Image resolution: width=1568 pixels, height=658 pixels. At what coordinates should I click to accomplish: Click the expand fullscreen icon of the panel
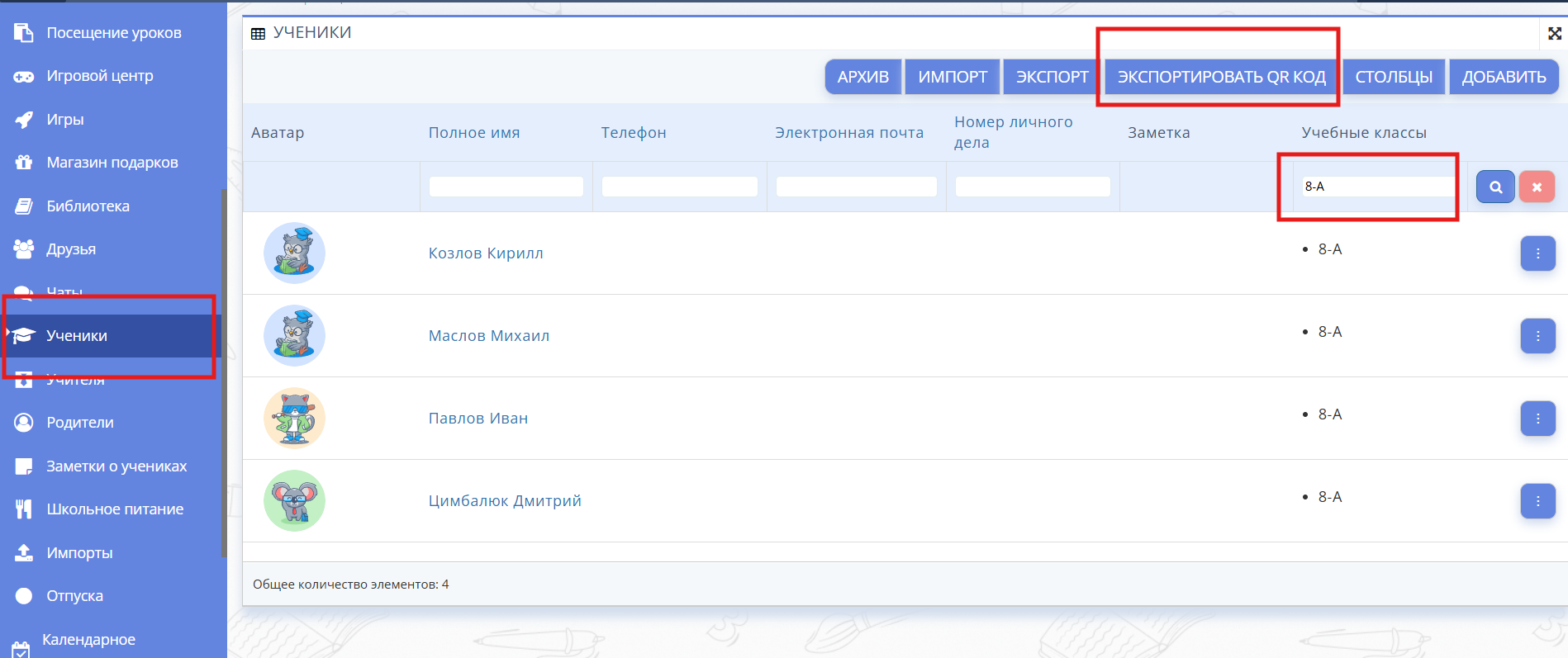(1554, 33)
